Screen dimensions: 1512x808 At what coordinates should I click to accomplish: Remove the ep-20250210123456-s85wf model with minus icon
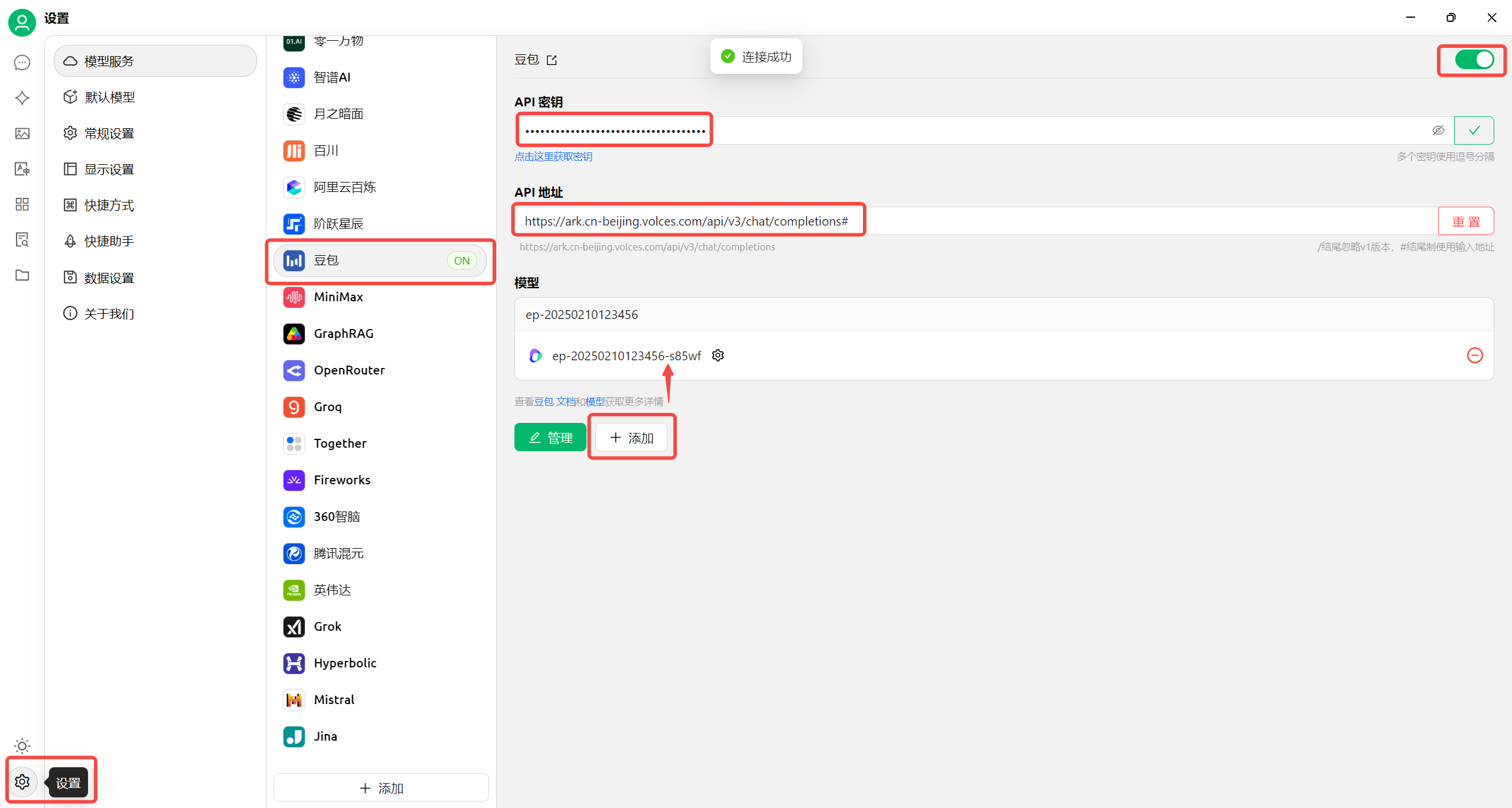(x=1474, y=356)
